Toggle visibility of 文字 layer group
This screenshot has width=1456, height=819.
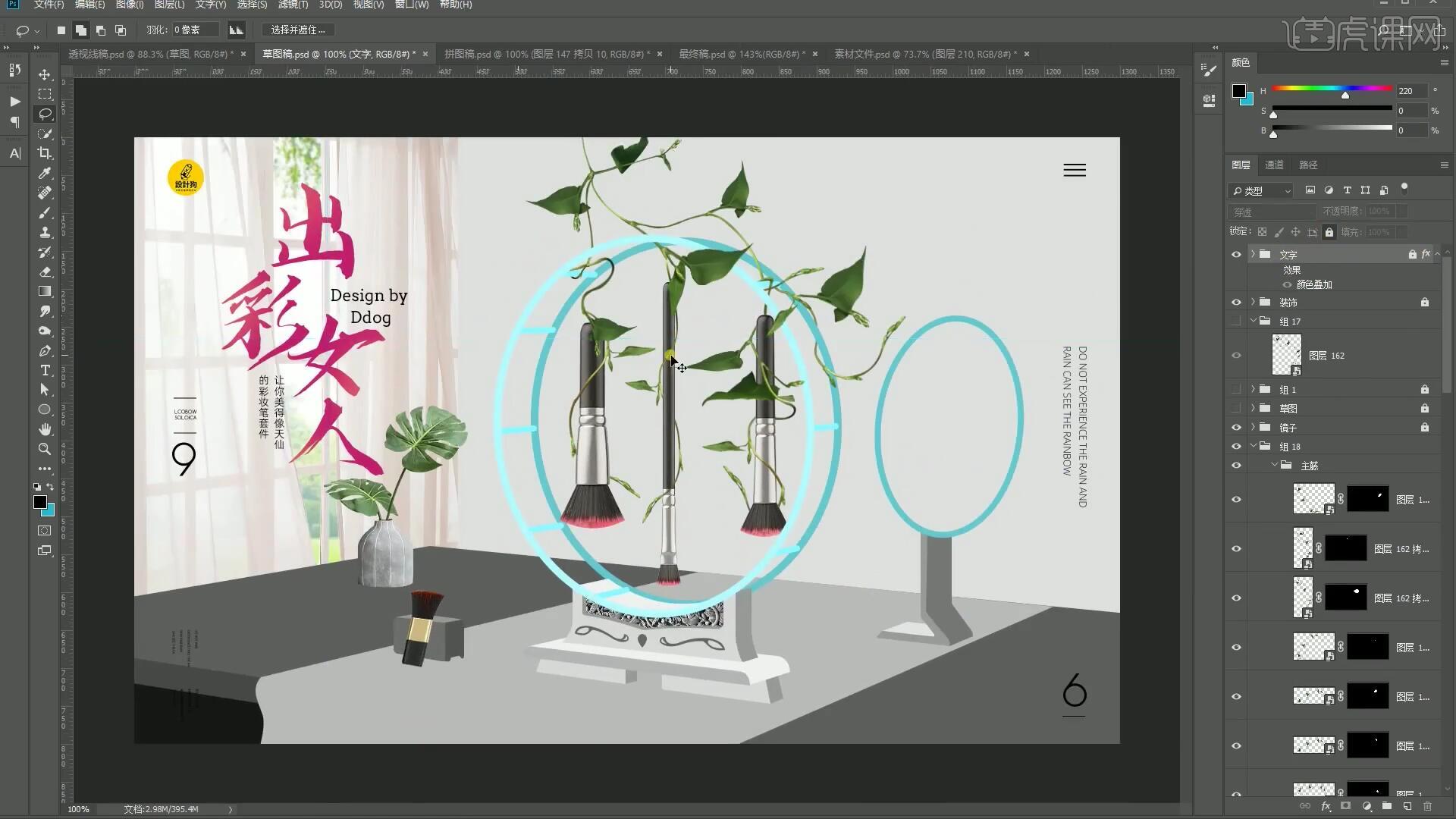pyautogui.click(x=1237, y=254)
